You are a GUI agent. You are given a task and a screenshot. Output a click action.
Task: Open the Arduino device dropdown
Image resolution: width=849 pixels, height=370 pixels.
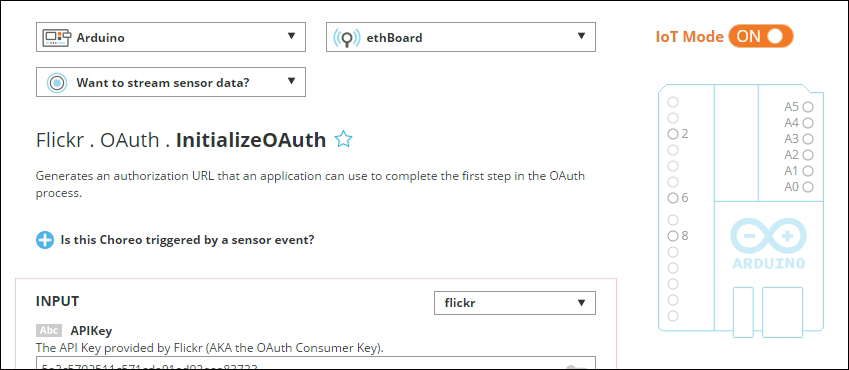(171, 37)
